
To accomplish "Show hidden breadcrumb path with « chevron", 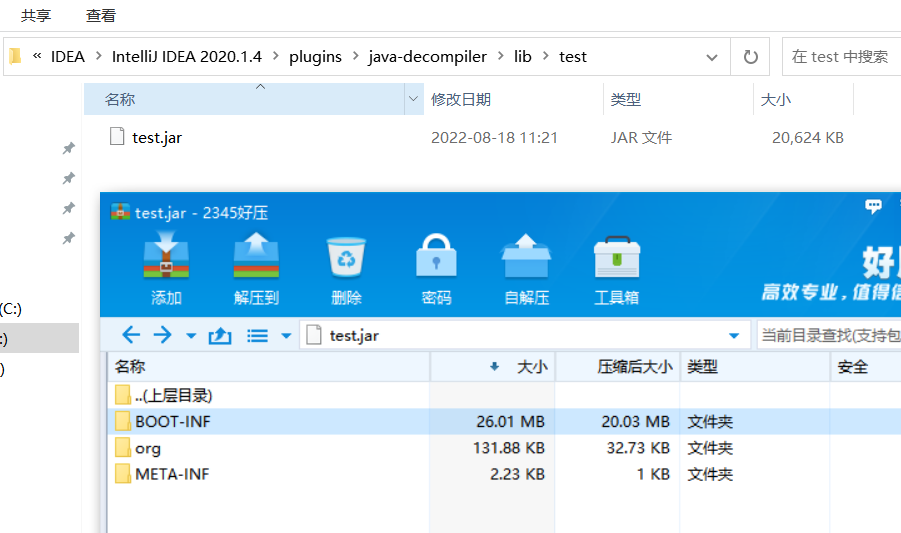I will tap(37, 56).
